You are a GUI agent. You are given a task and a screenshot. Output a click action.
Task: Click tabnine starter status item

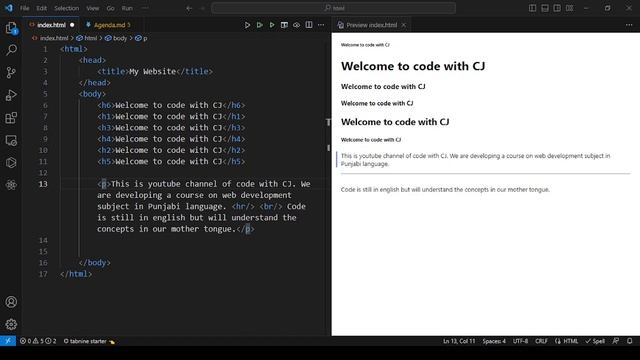(x=89, y=341)
